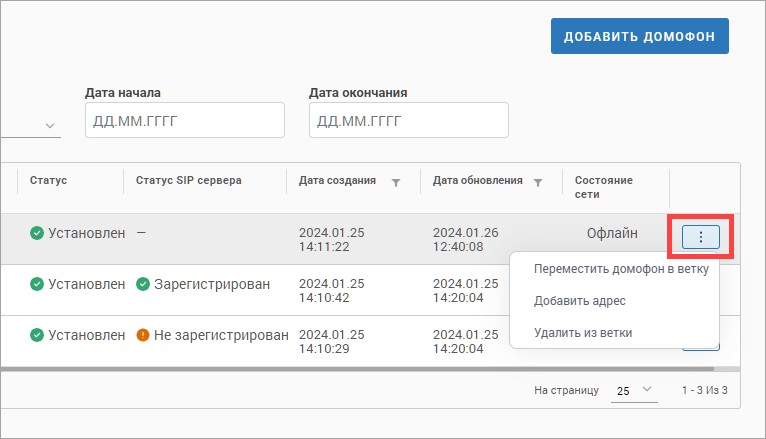Click the Статус column header

[48, 181]
